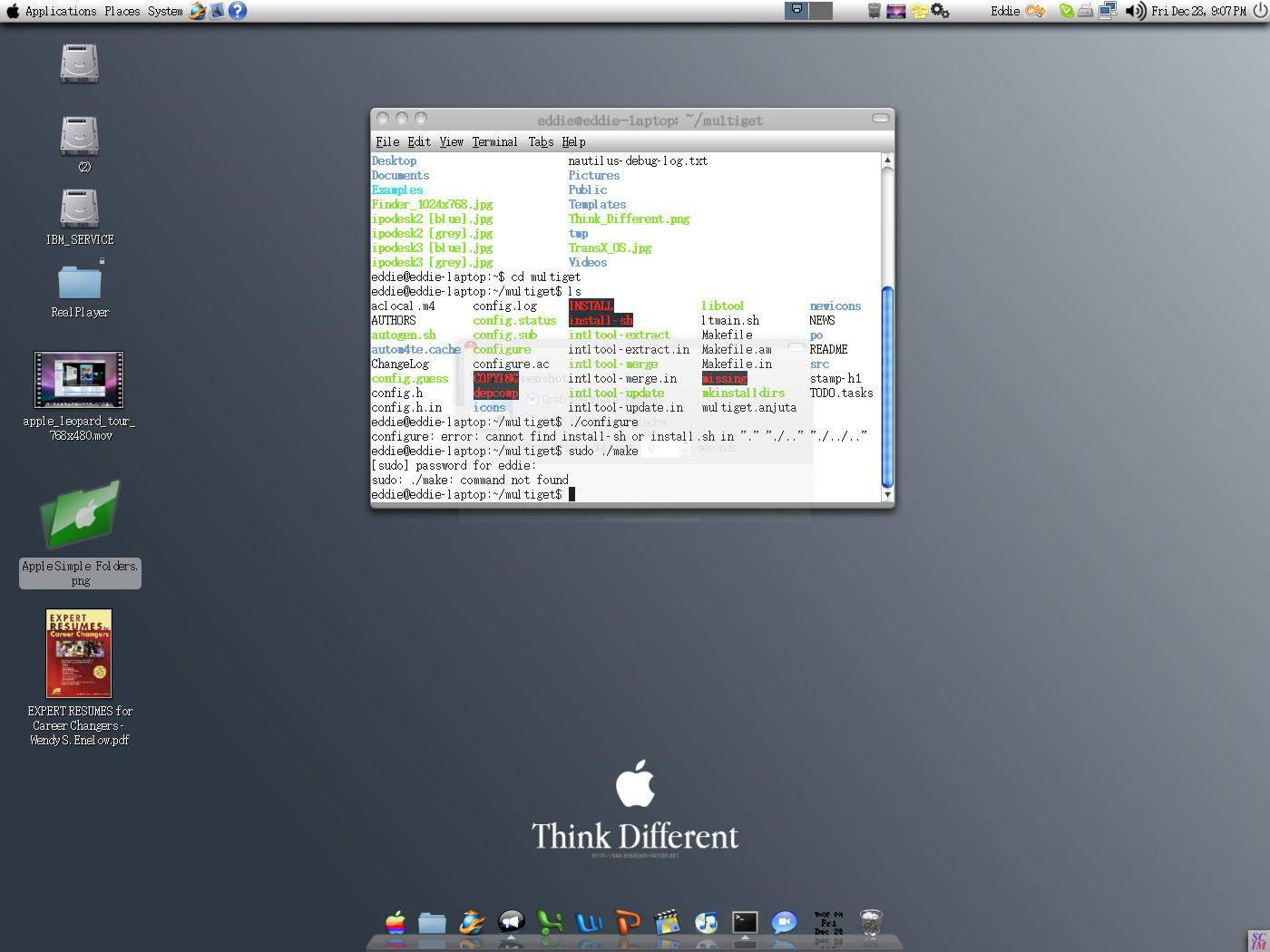Open the Edit menu in terminal

(419, 141)
